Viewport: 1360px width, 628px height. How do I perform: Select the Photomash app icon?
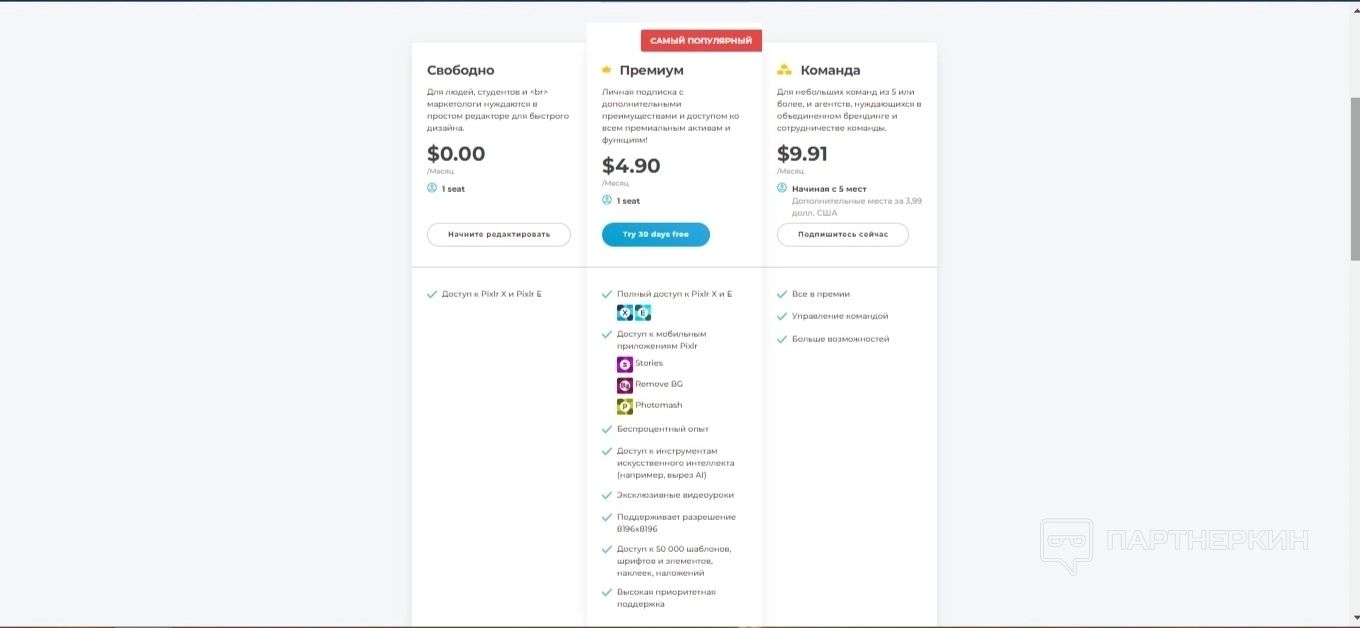pyautogui.click(x=625, y=406)
